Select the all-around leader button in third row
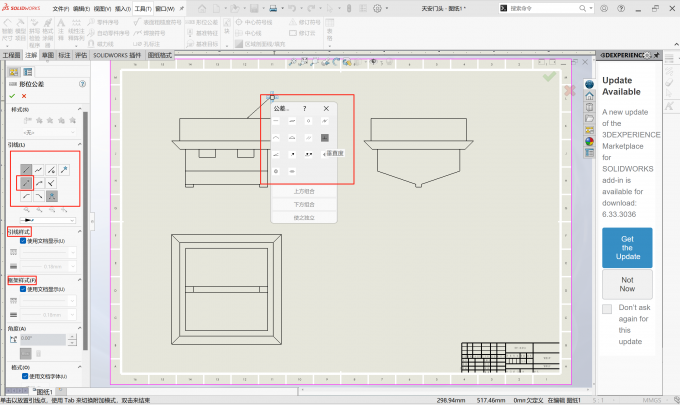The height and width of the screenshot is (405, 680). click(x=52, y=196)
